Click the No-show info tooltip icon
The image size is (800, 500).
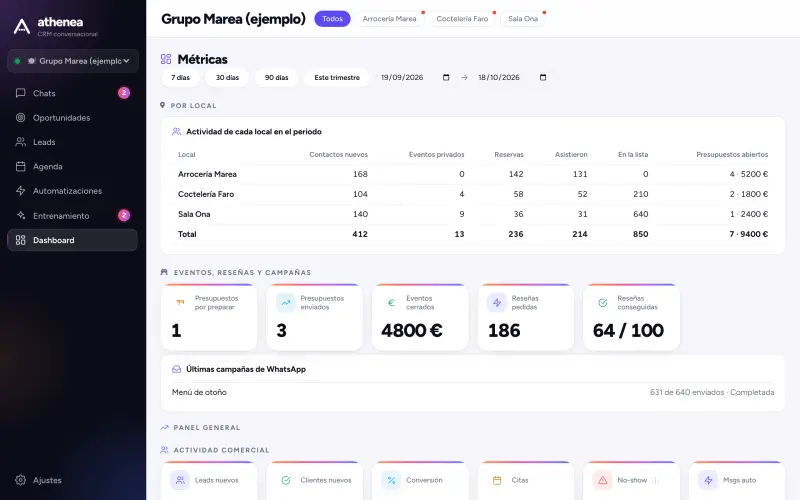pos(656,480)
